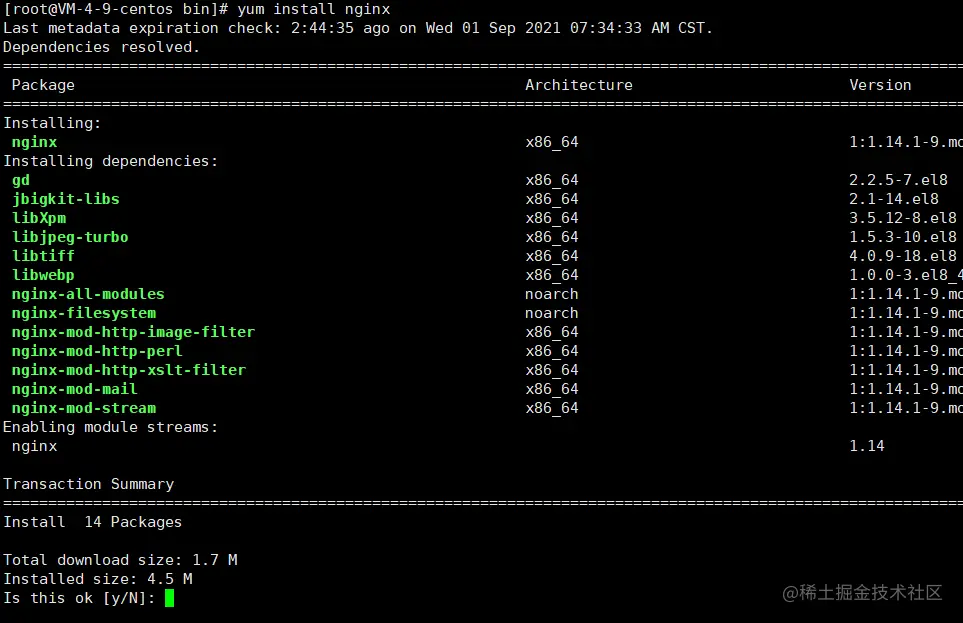The image size is (963, 623).
Task: Click 'x86_64' in the nginx row under Installing
Action: (x=552, y=142)
